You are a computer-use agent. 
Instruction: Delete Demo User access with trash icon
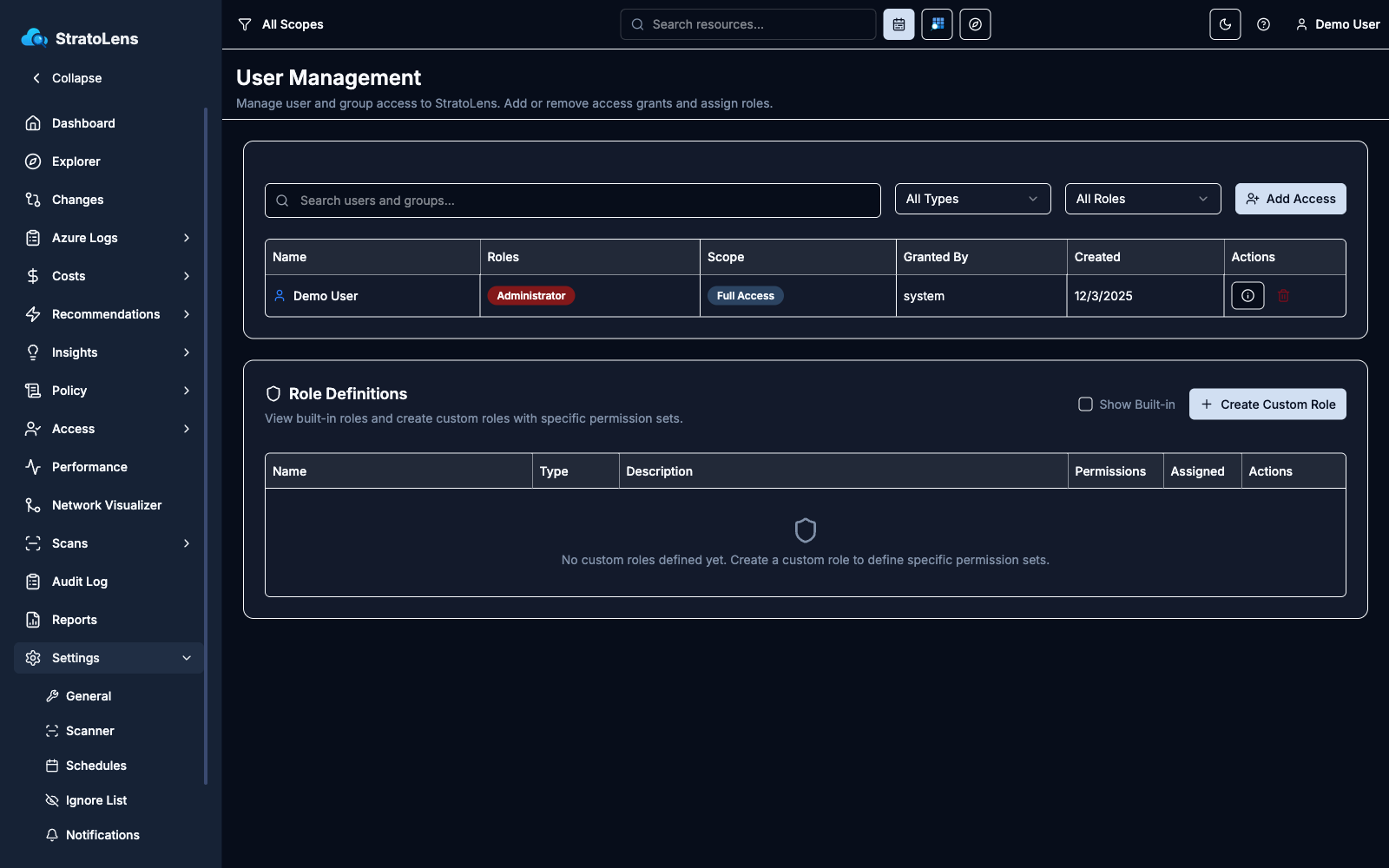tap(1283, 296)
